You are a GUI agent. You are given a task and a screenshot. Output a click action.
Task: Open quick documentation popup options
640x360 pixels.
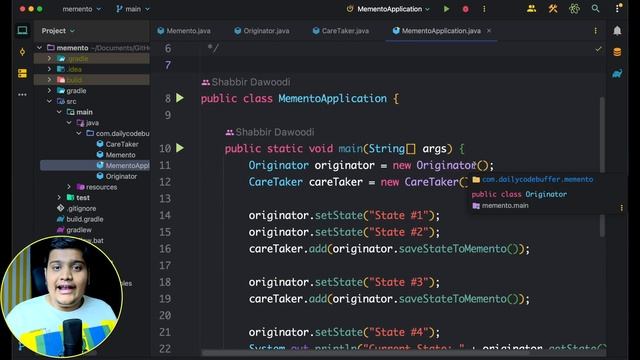coord(621,208)
